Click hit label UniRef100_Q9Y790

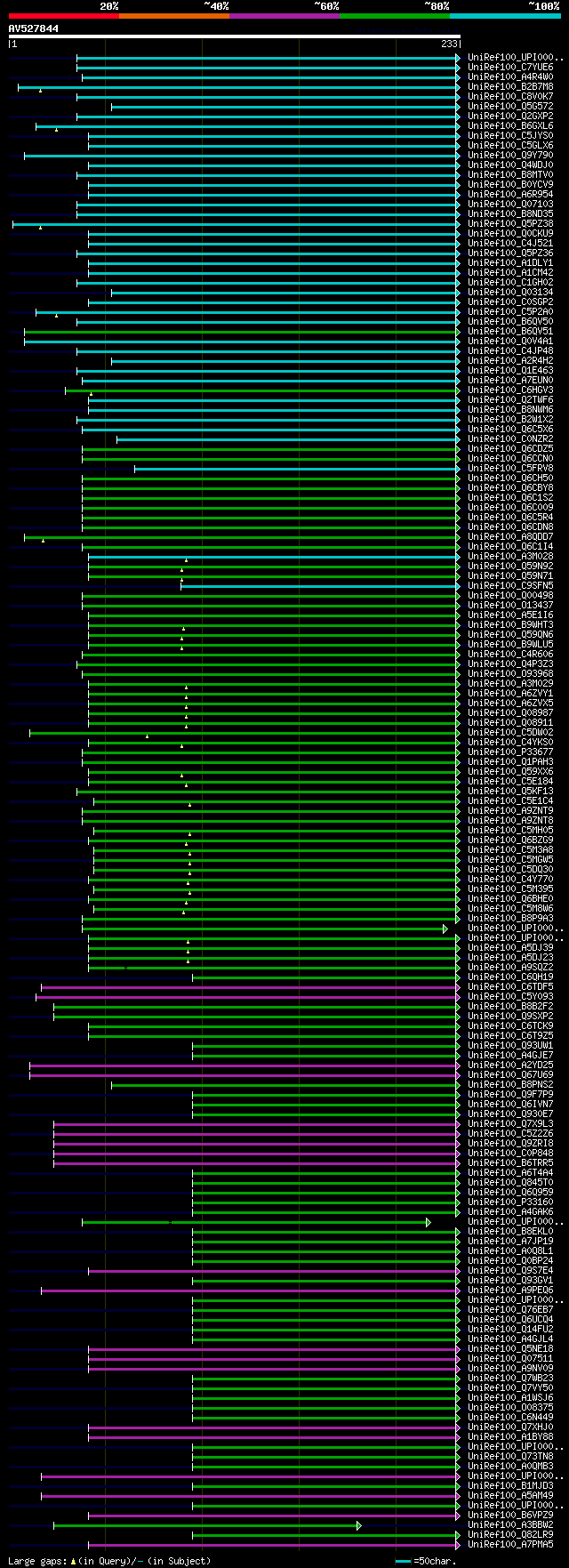click(x=510, y=156)
